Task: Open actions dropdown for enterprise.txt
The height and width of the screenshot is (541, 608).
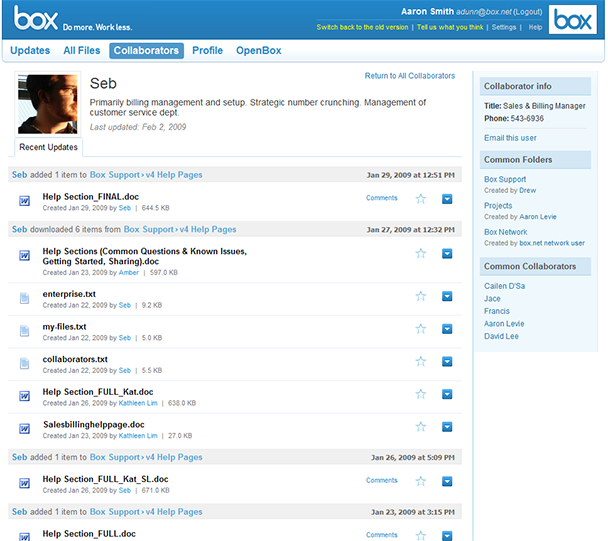Action: point(447,296)
